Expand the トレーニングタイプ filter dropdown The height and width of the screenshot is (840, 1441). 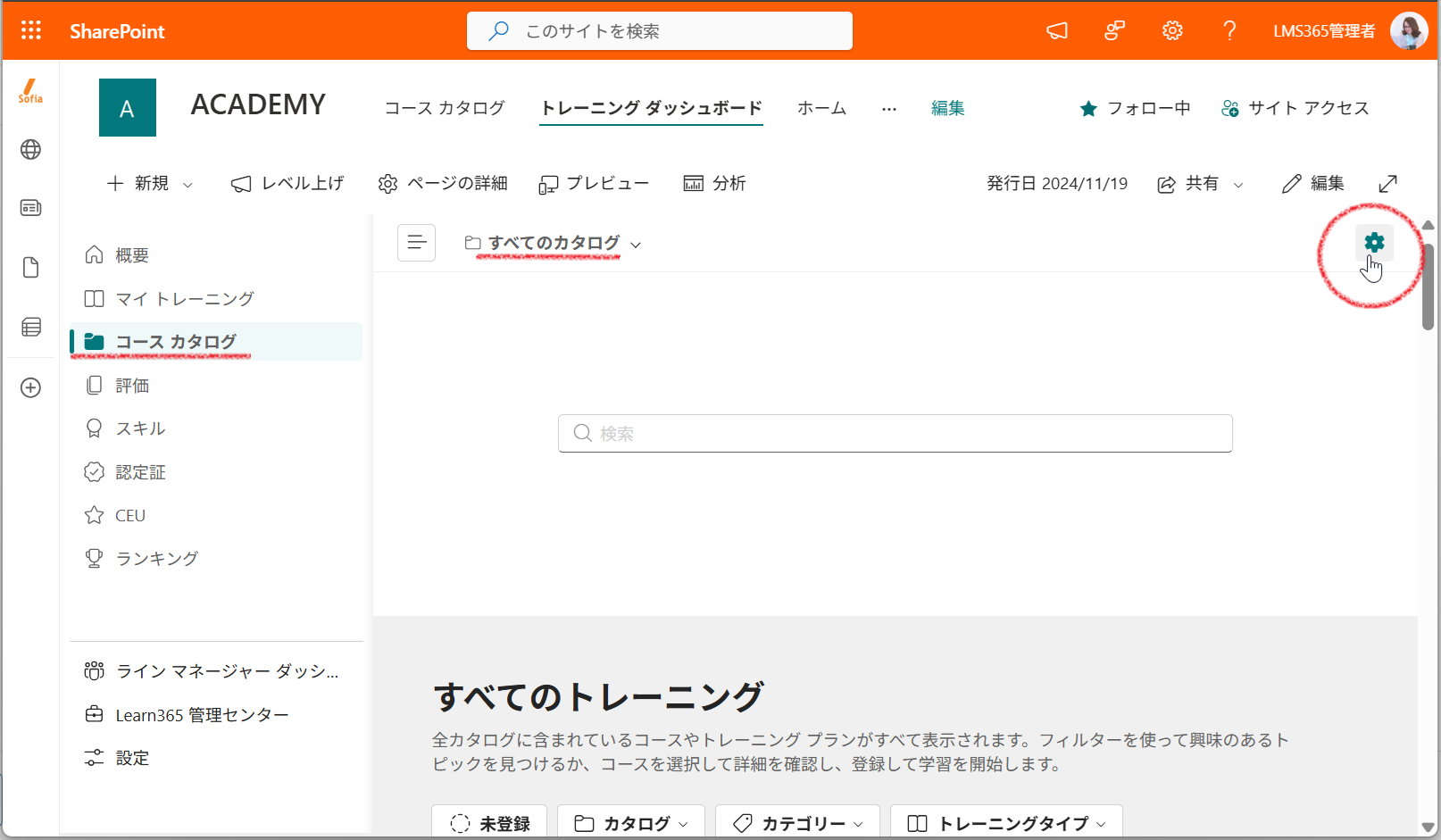coord(1006,822)
